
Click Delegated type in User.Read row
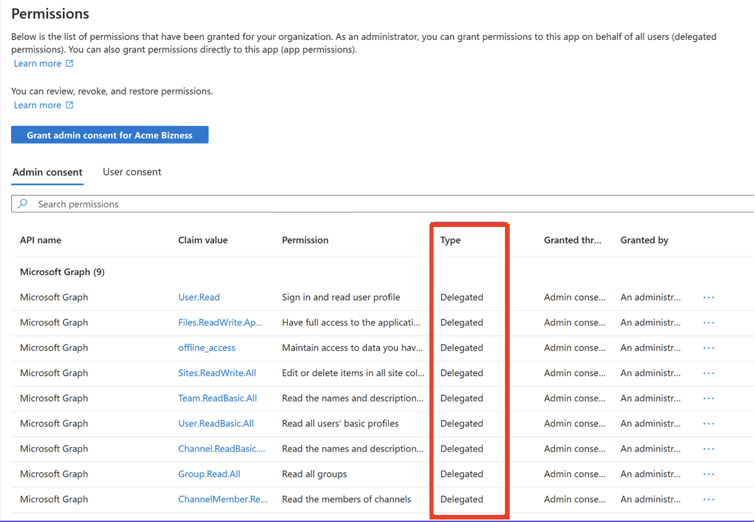click(462, 298)
